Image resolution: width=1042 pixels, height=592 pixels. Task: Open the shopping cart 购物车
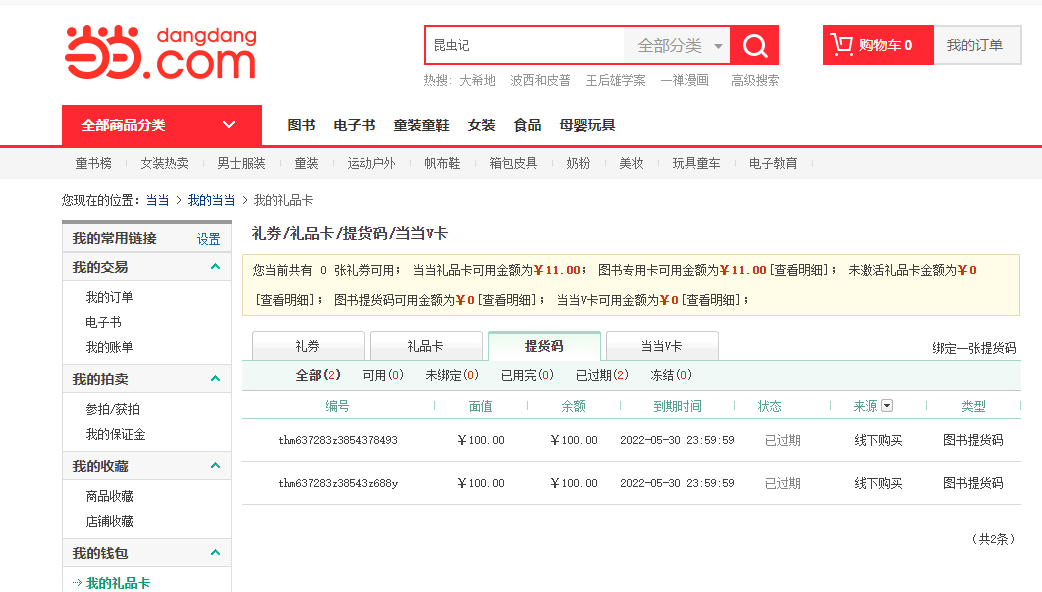(x=878, y=45)
